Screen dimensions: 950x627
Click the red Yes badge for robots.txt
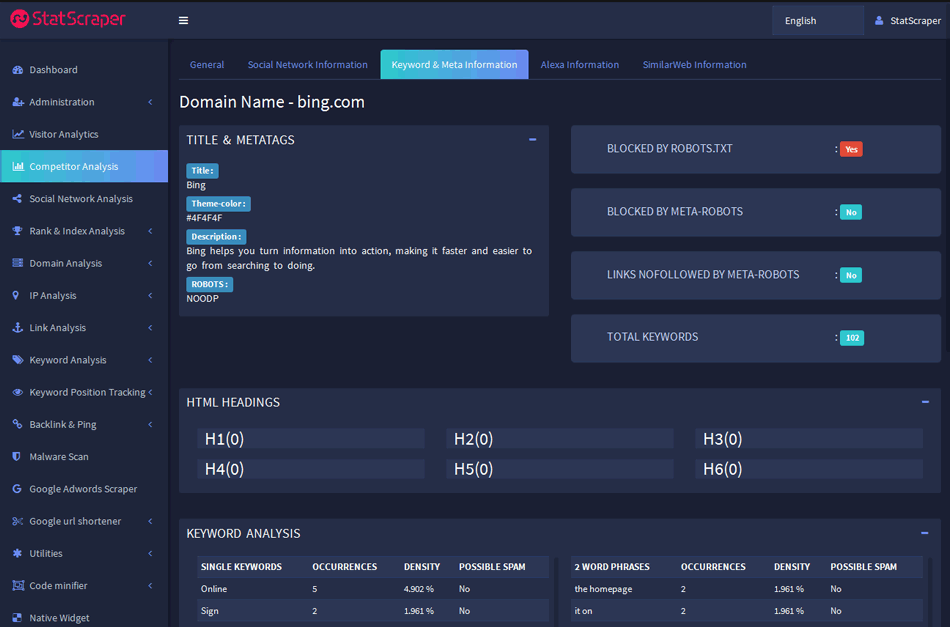[x=851, y=149]
